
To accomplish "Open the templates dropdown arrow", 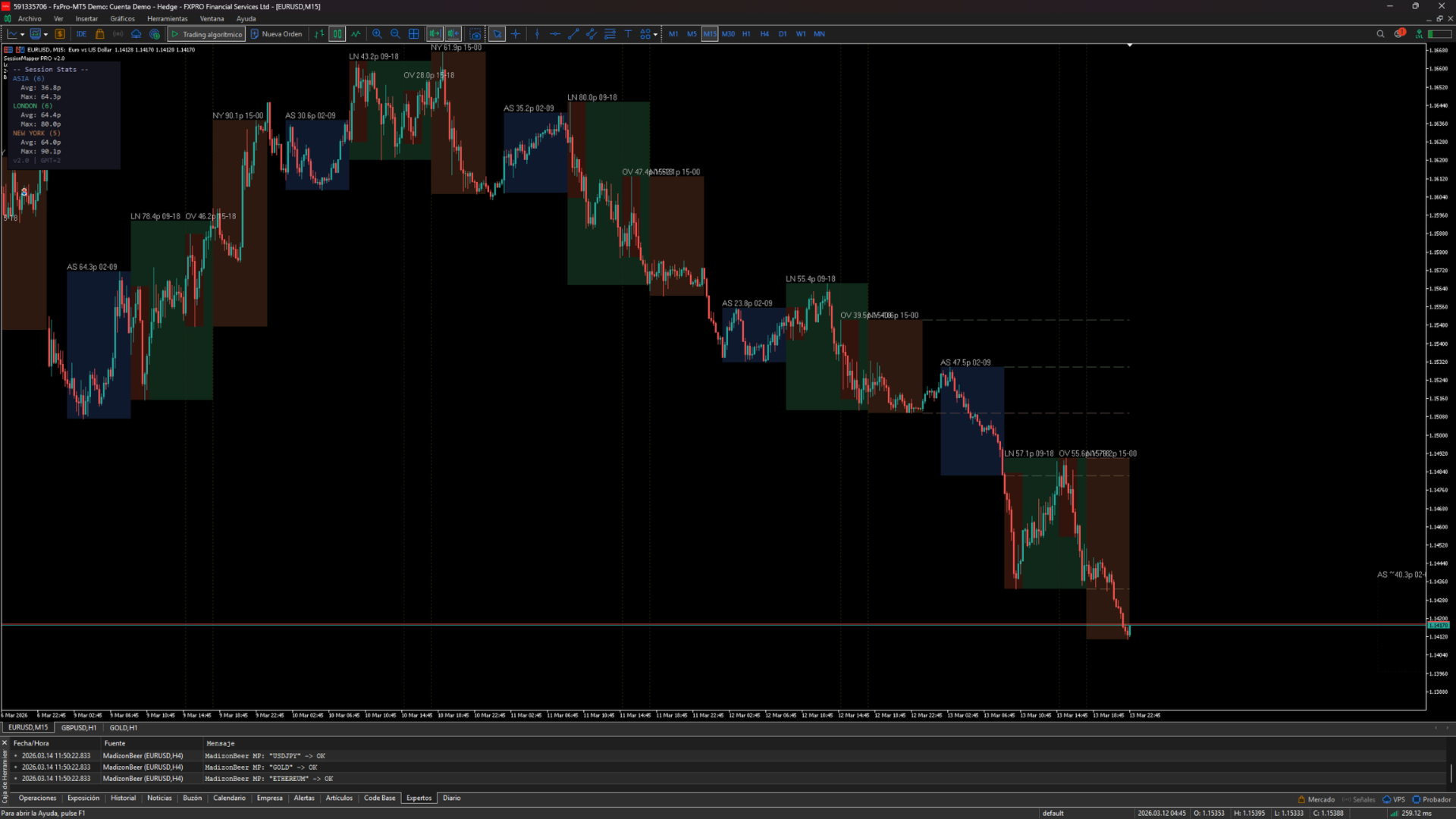I will 45,34.
